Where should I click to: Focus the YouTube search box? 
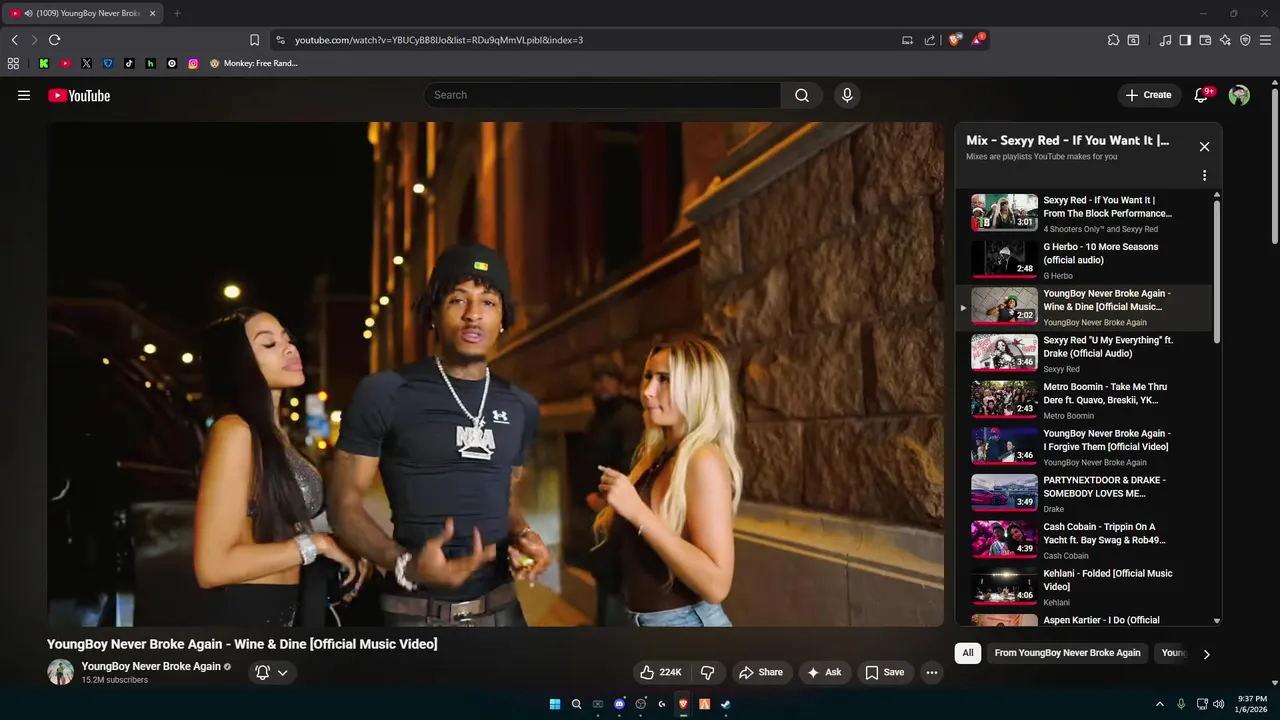[x=602, y=95]
